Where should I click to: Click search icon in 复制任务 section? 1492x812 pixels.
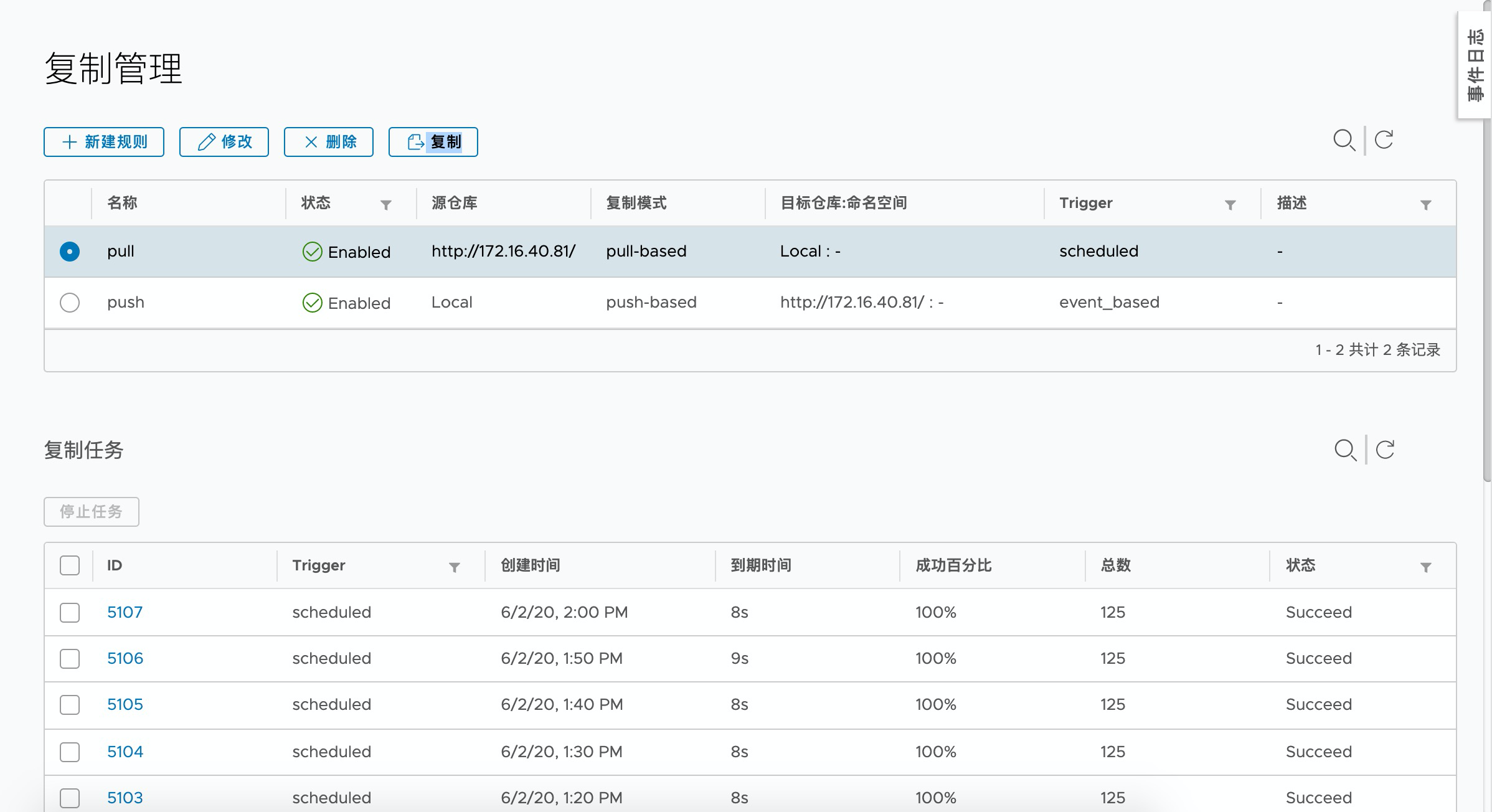(x=1345, y=450)
